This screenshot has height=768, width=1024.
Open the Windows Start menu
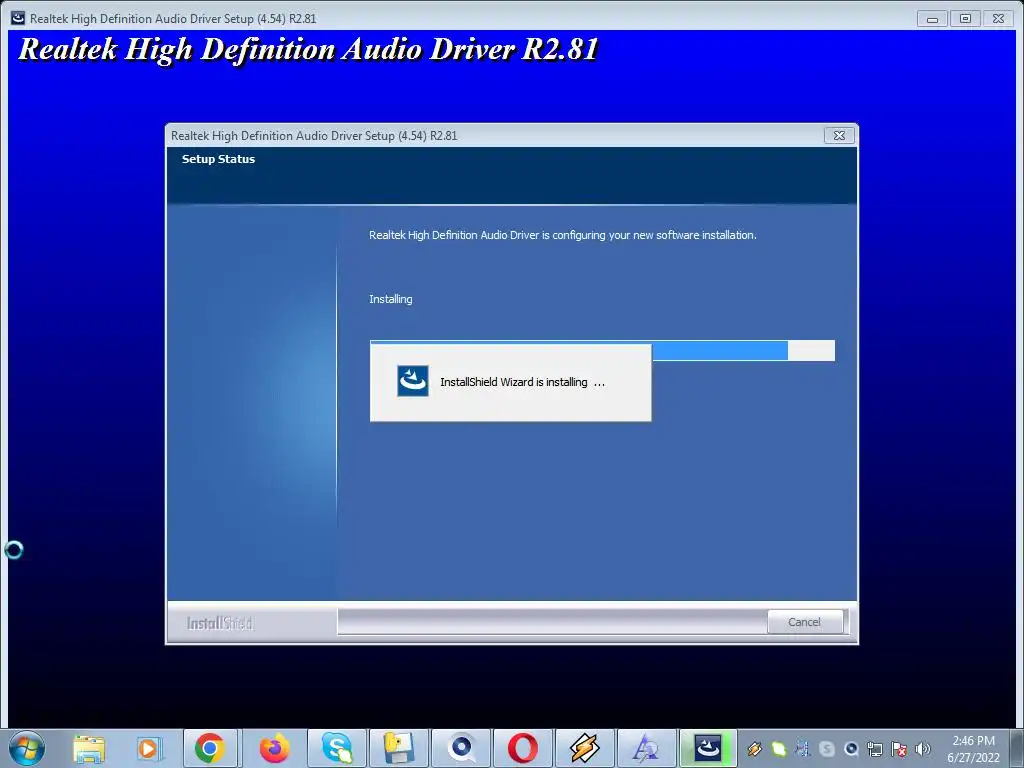point(27,748)
